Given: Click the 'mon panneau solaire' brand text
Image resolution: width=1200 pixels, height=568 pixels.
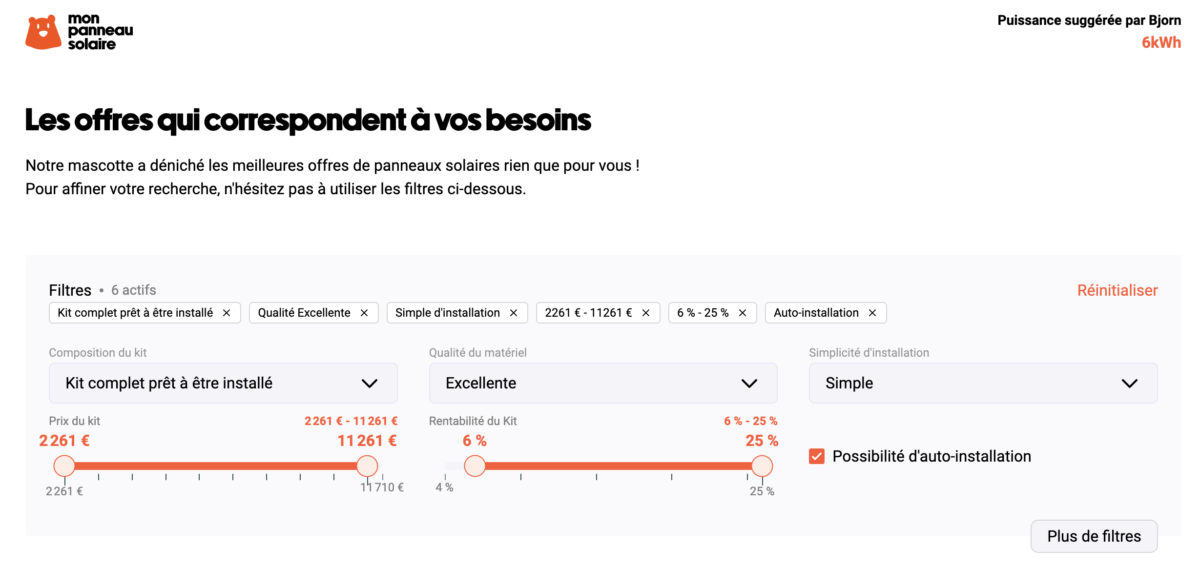Looking at the screenshot, I should 99,32.
